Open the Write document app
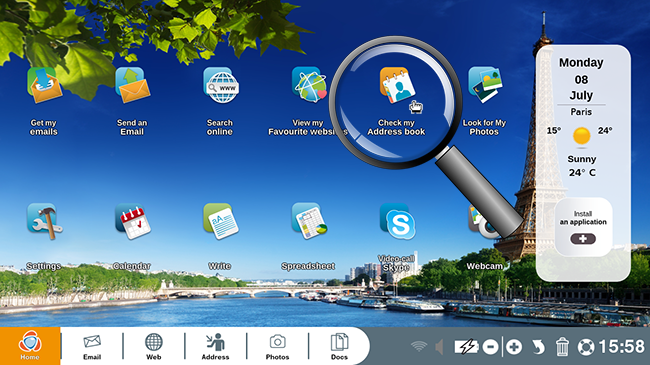The height and width of the screenshot is (365, 650). coord(221,221)
